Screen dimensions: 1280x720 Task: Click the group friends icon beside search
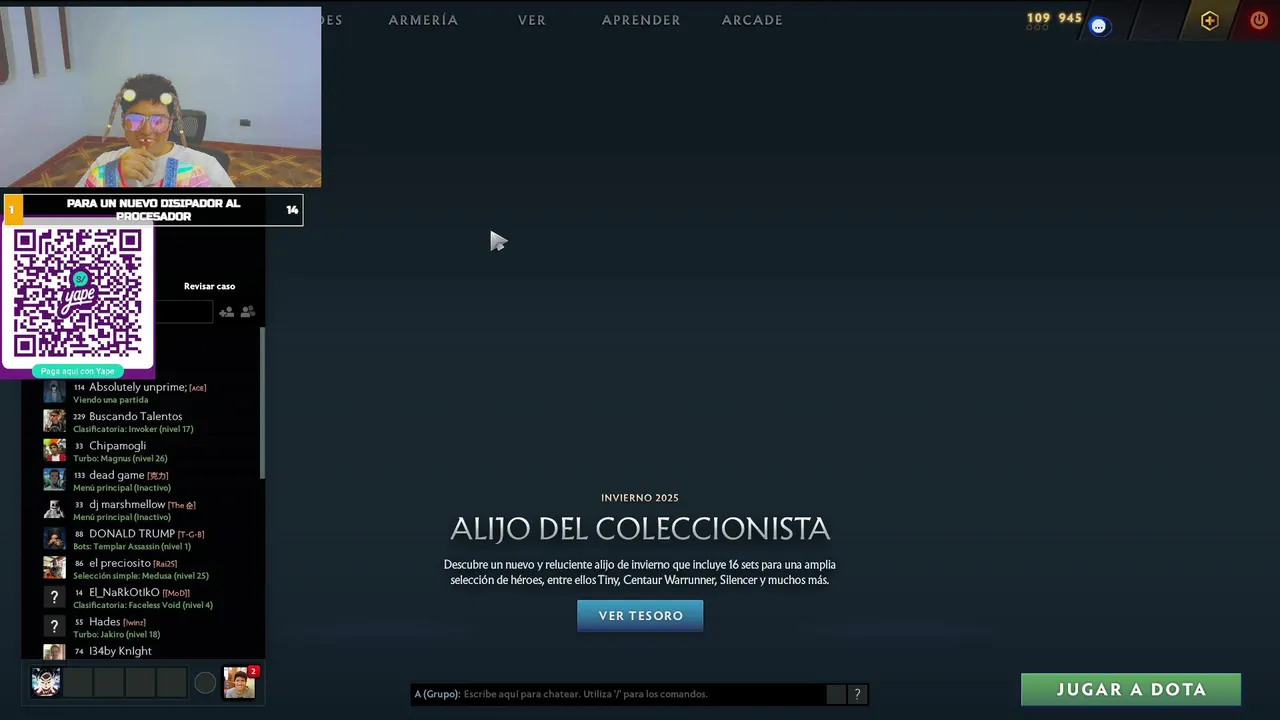click(x=248, y=312)
